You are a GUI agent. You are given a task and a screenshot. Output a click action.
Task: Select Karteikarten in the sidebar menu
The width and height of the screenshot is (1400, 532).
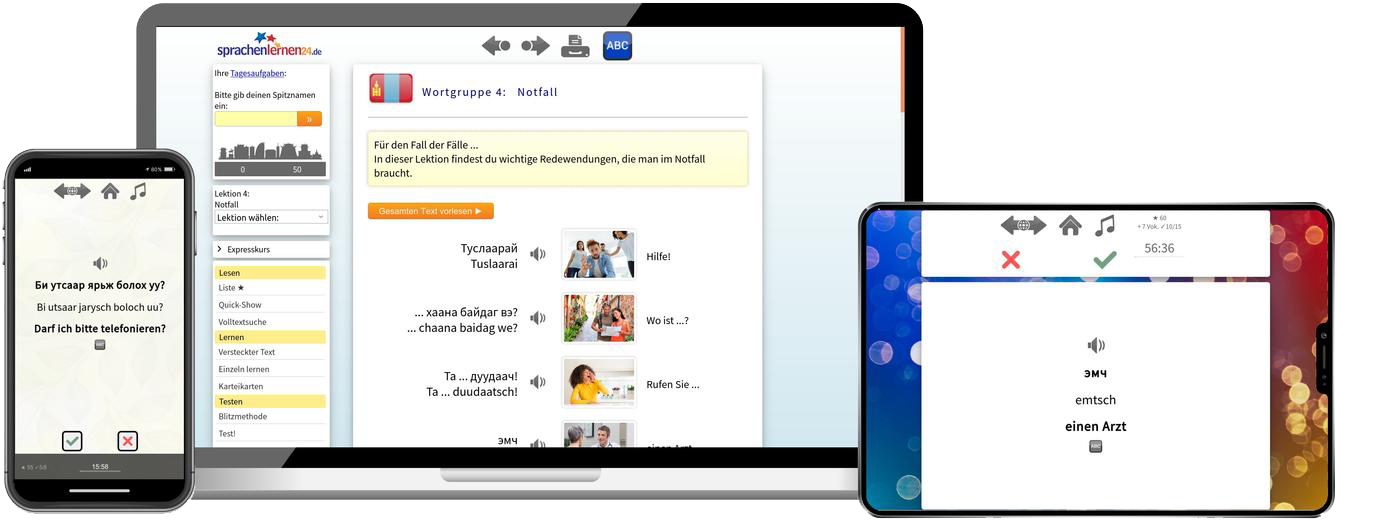point(241,385)
